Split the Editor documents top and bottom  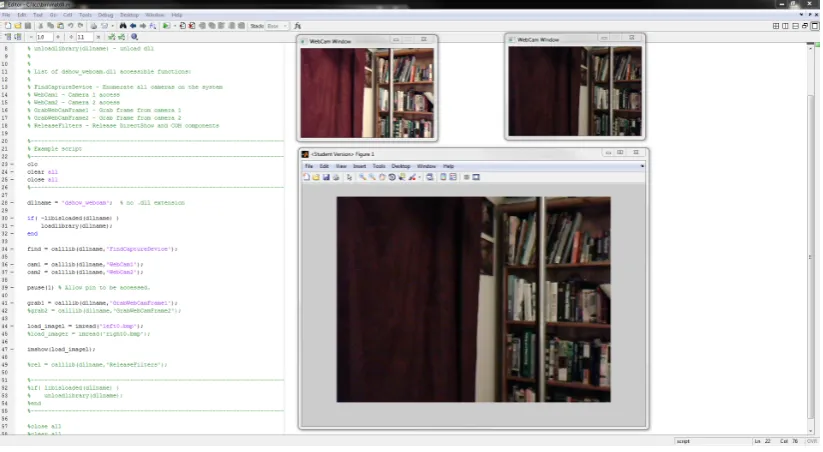[x=795, y=26]
